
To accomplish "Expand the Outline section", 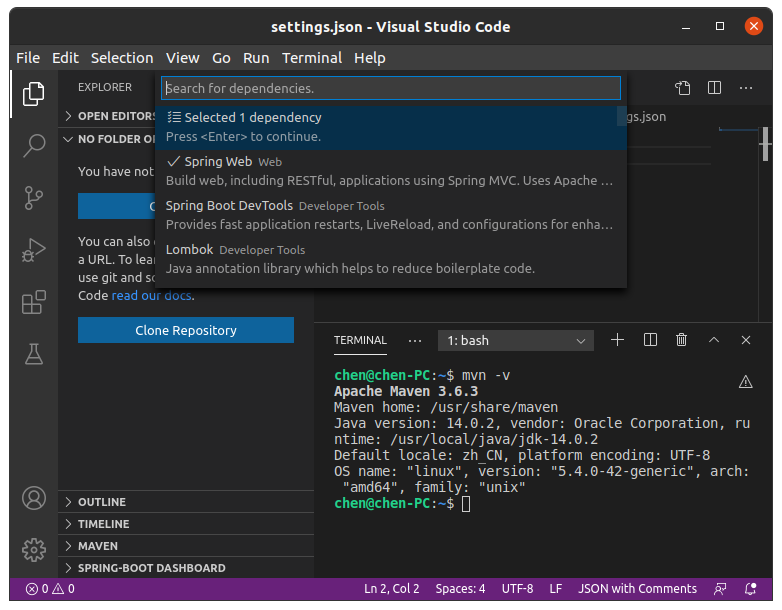I will click(186, 502).
